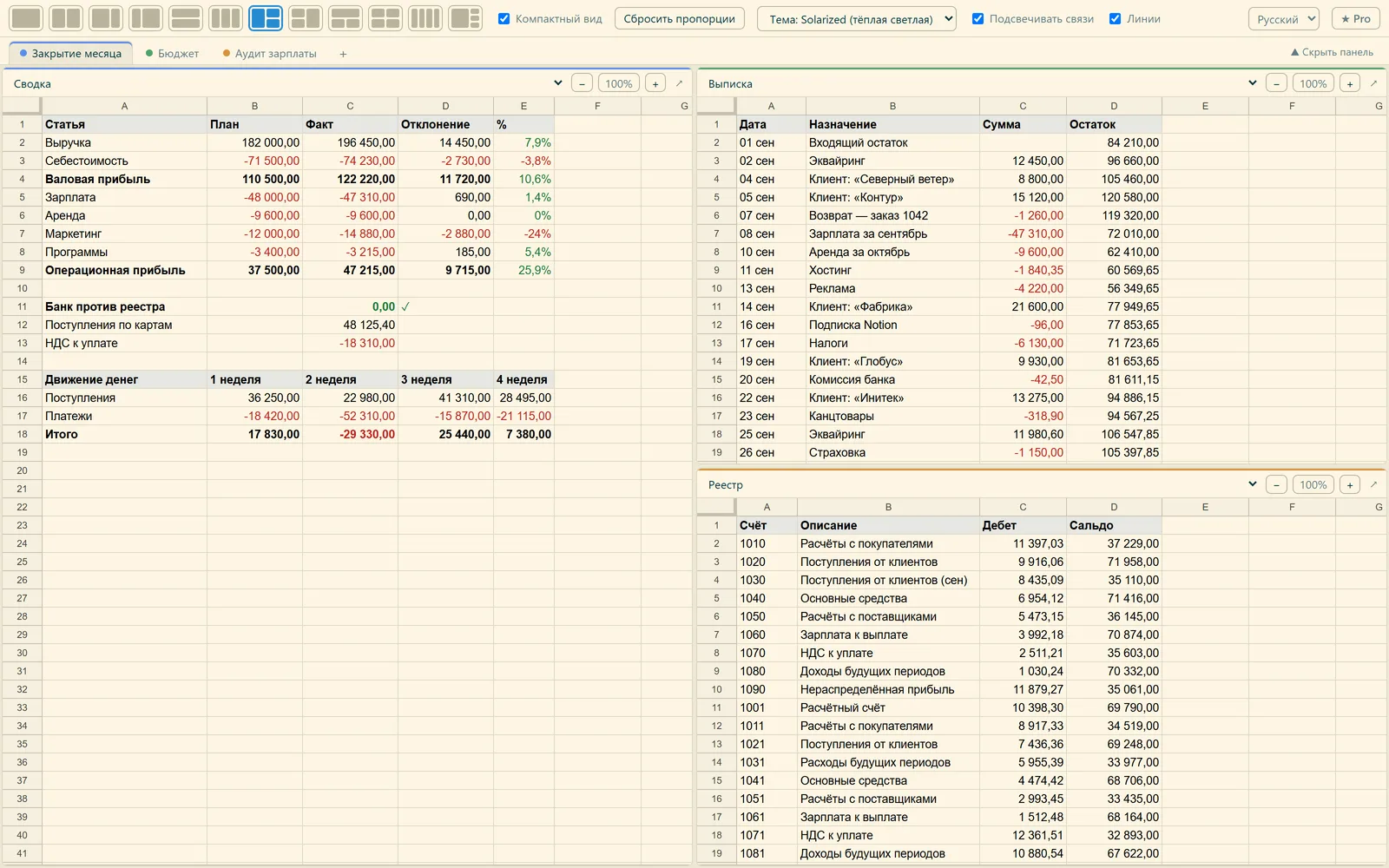Pick the wide-left narrow-right two-column layout icon
The height and width of the screenshot is (868, 1389).
pos(106,18)
